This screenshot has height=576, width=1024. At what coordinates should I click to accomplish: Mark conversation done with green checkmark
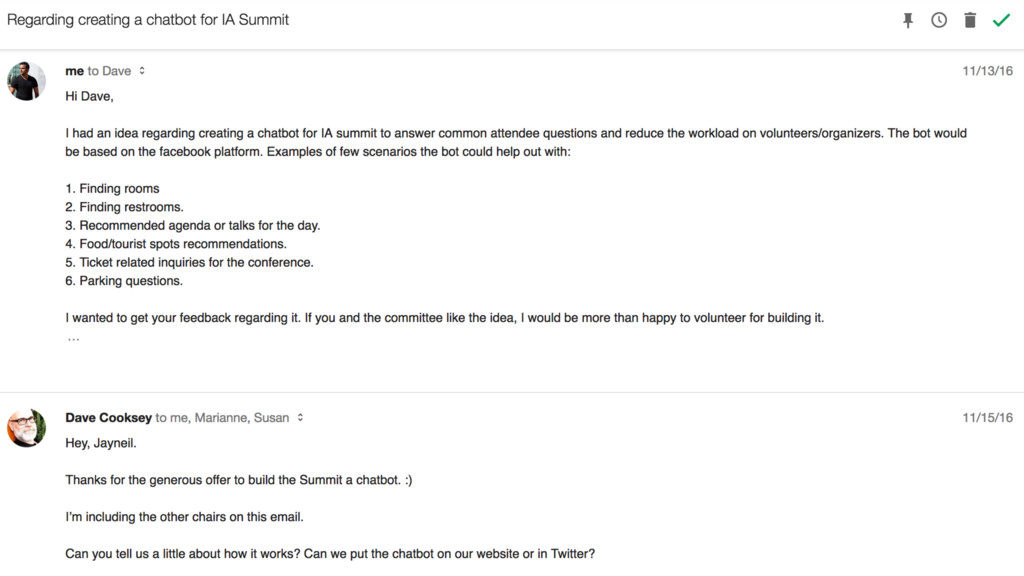point(1001,20)
